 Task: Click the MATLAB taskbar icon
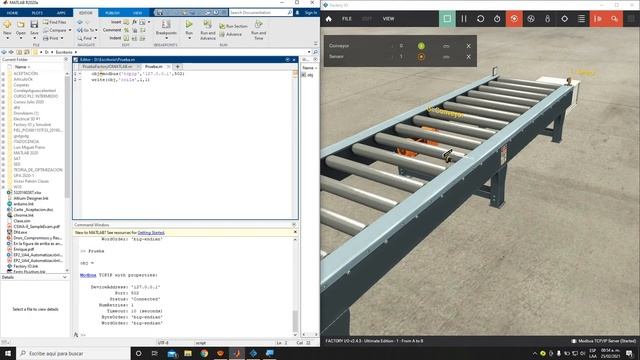(237, 353)
